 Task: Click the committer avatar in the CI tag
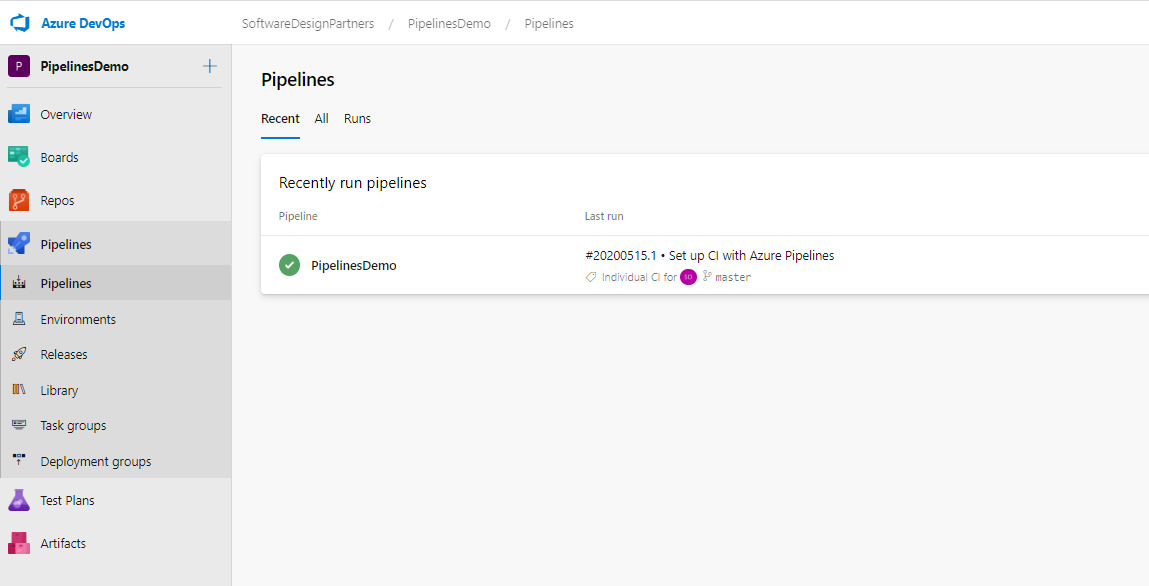[687, 277]
